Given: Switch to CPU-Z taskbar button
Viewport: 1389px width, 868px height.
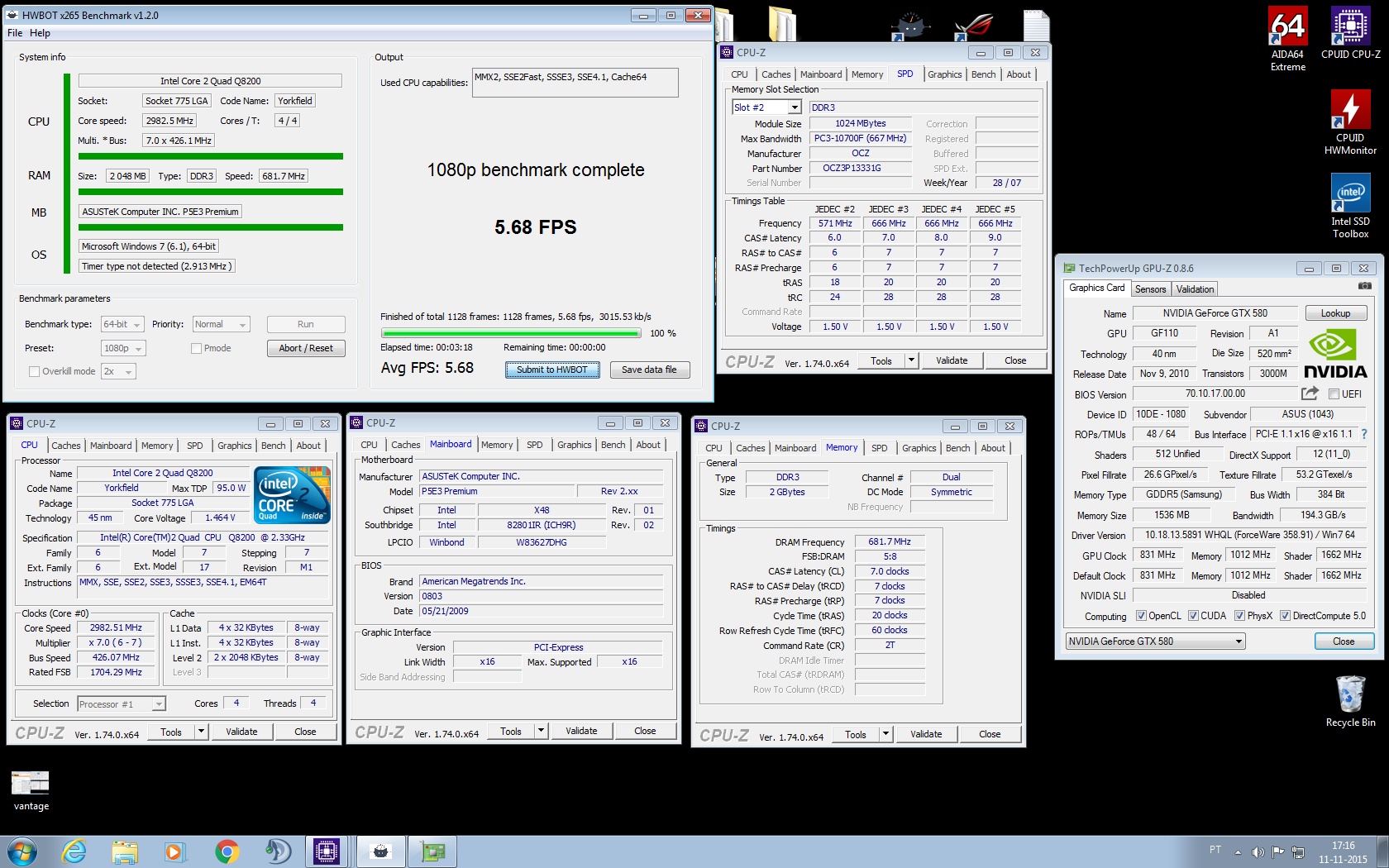Looking at the screenshot, I should click(327, 851).
